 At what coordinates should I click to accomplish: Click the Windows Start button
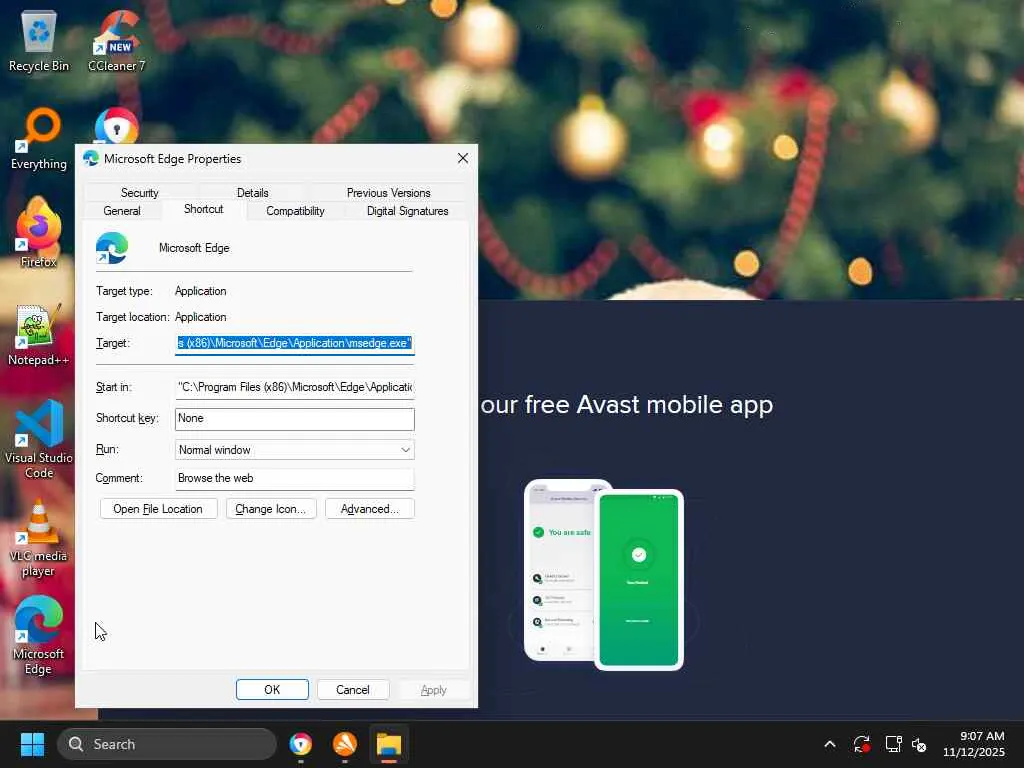32,744
